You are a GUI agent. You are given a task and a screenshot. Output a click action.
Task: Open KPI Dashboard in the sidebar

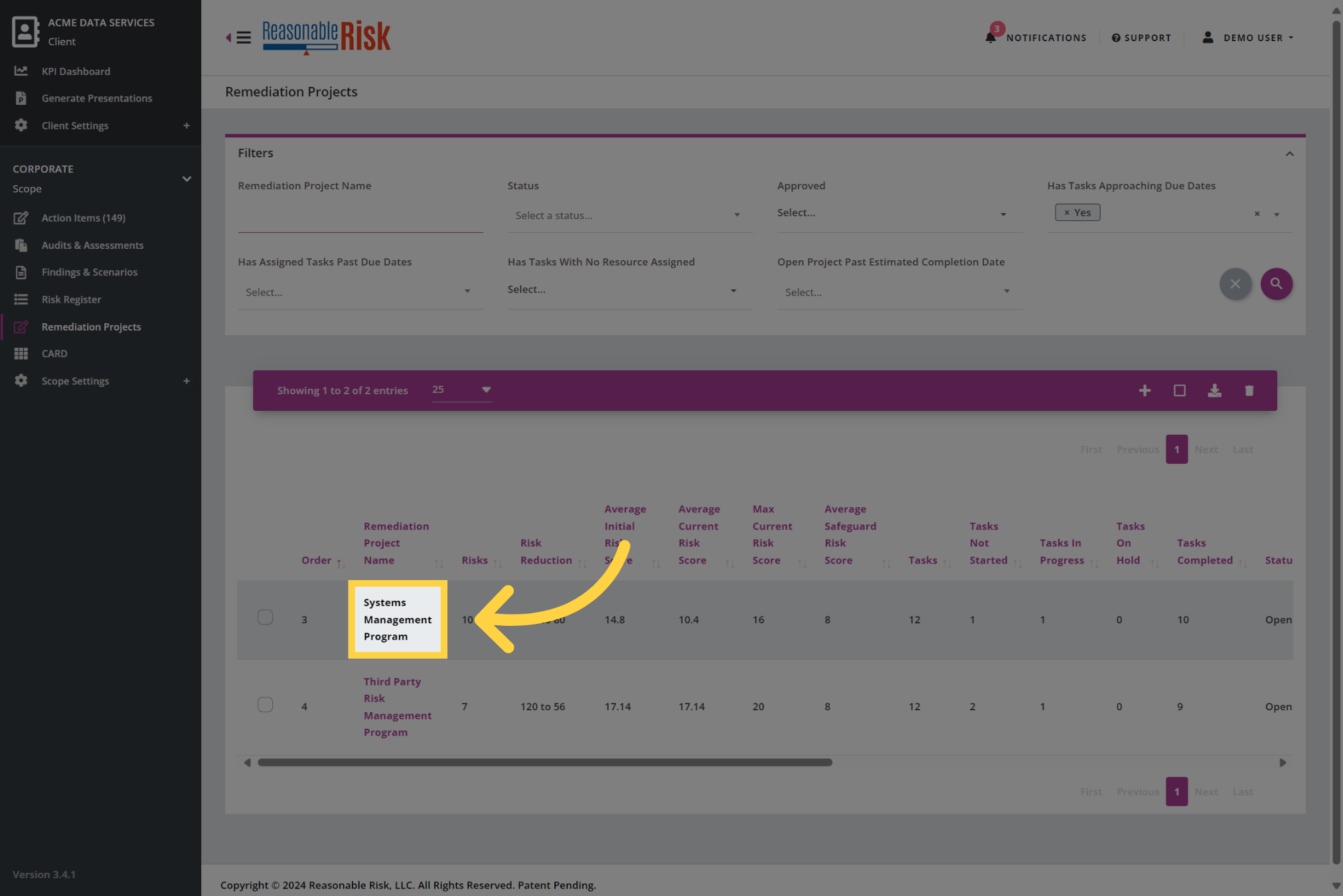click(76, 71)
